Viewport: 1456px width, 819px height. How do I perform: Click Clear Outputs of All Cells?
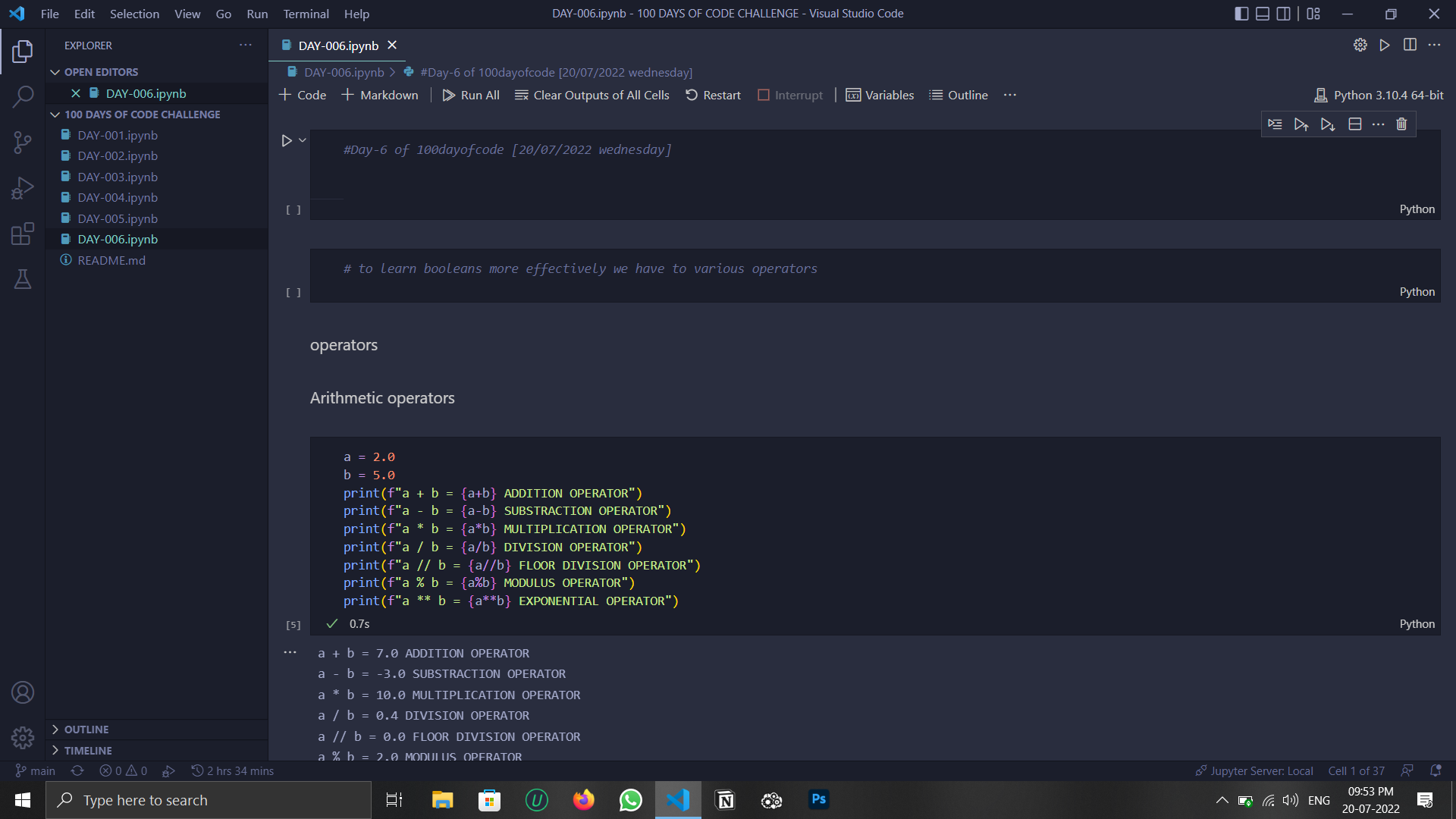coord(592,95)
